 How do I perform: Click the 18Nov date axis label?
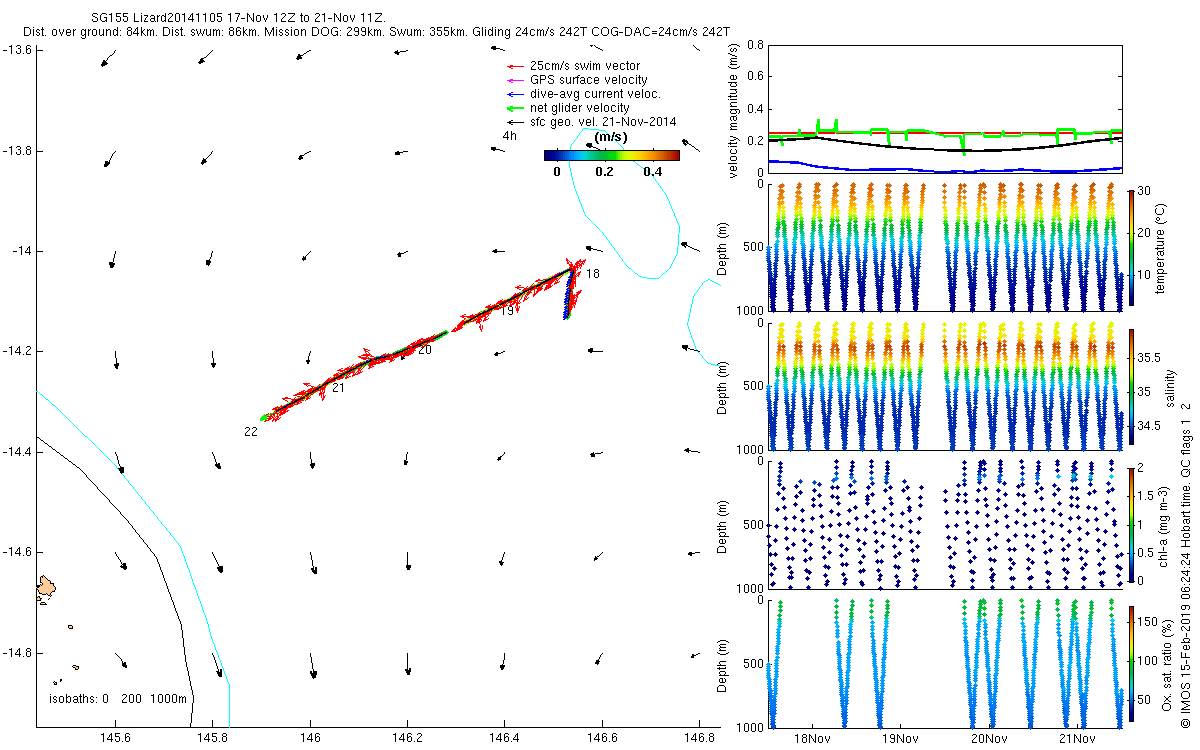[811, 739]
